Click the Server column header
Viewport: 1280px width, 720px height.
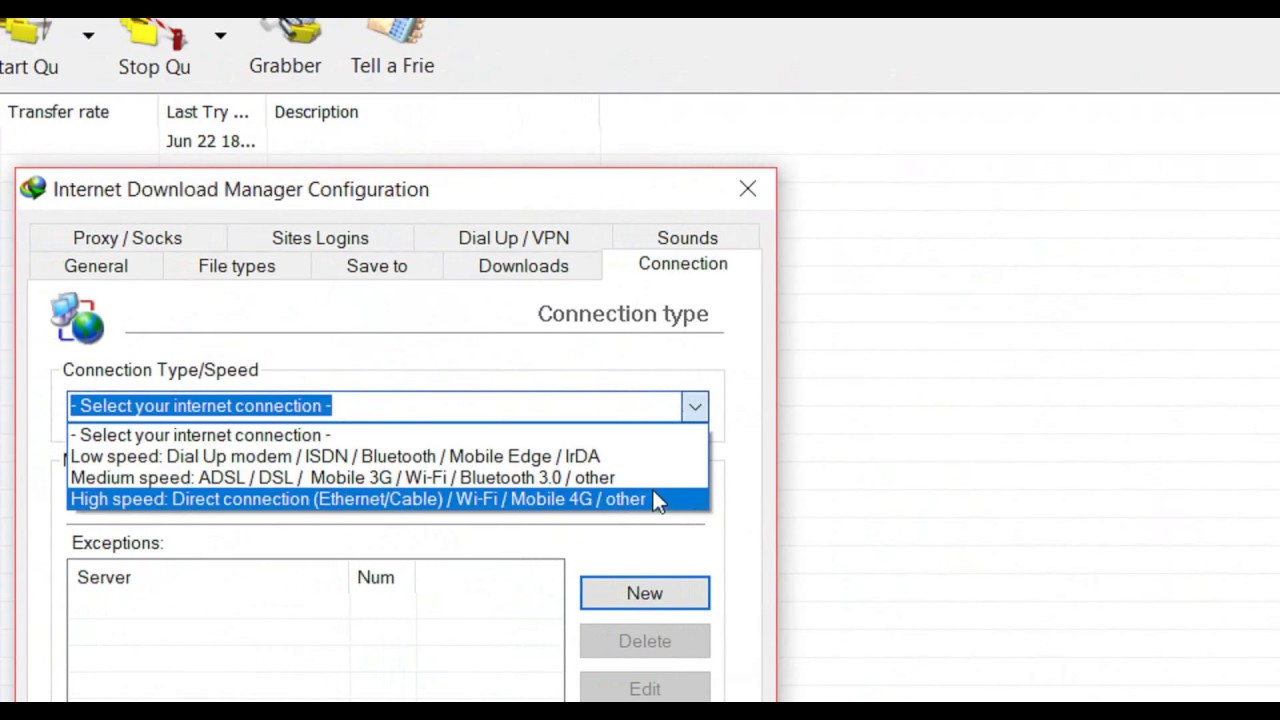coord(208,577)
